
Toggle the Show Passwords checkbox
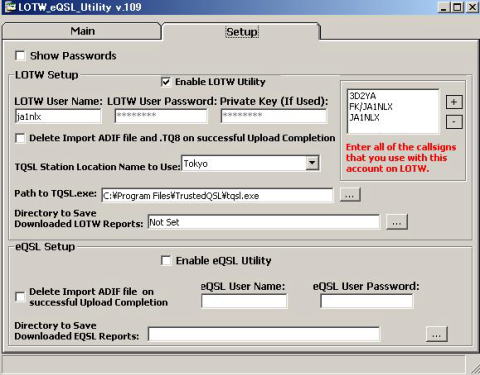20,55
